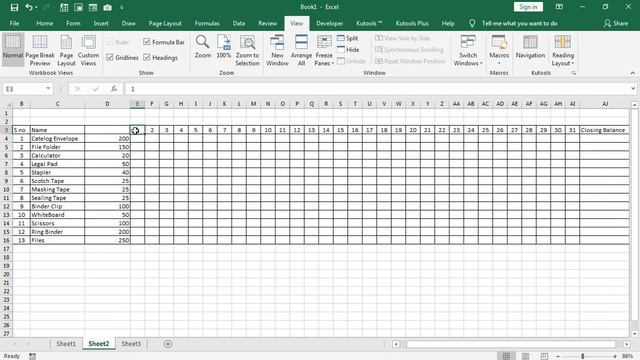This screenshot has height=360, width=640.
Task: Click Arrange All windows
Action: pos(301,50)
